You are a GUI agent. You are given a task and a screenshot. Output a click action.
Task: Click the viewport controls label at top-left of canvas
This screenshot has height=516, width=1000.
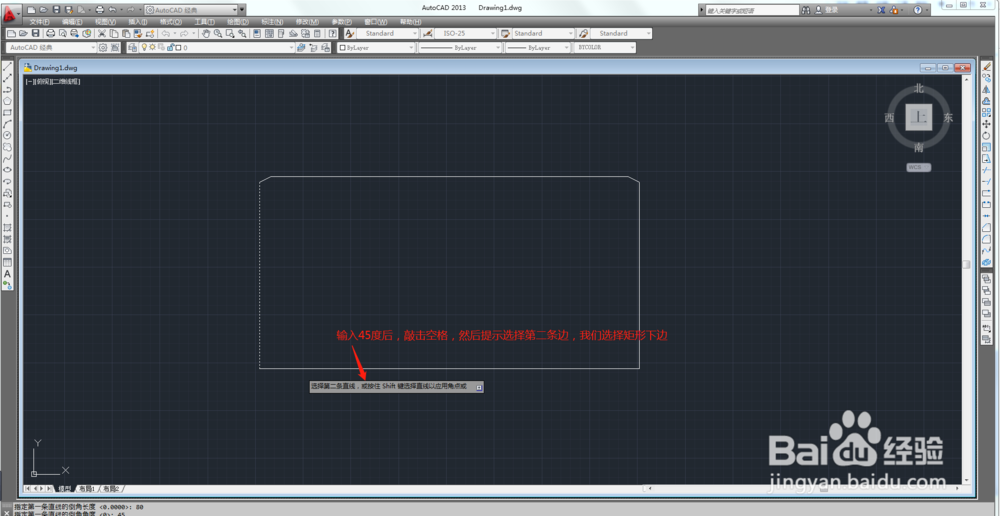pyautogui.click(x=52, y=82)
